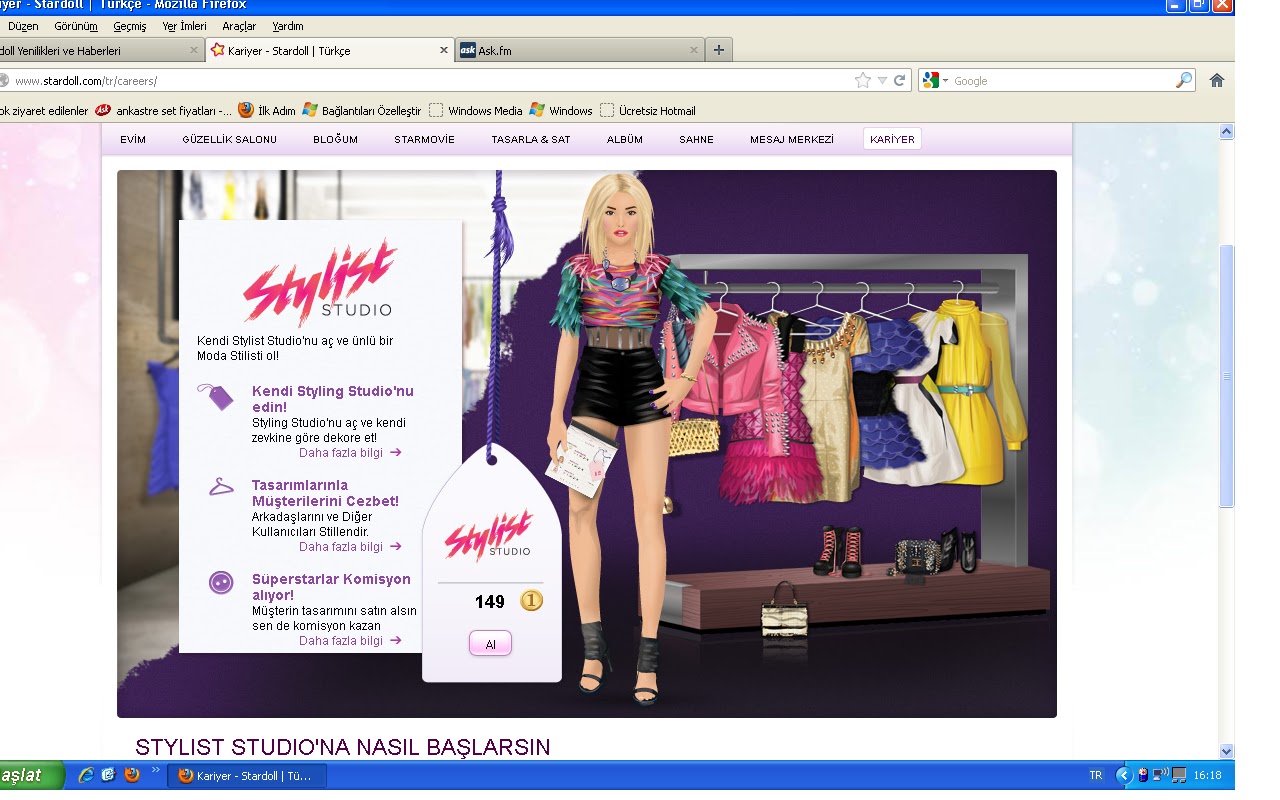Open Daha fazla bilgi under Süperstarlar Komisyon alıyor
The width and height of the screenshot is (1280, 800).
click(x=350, y=641)
